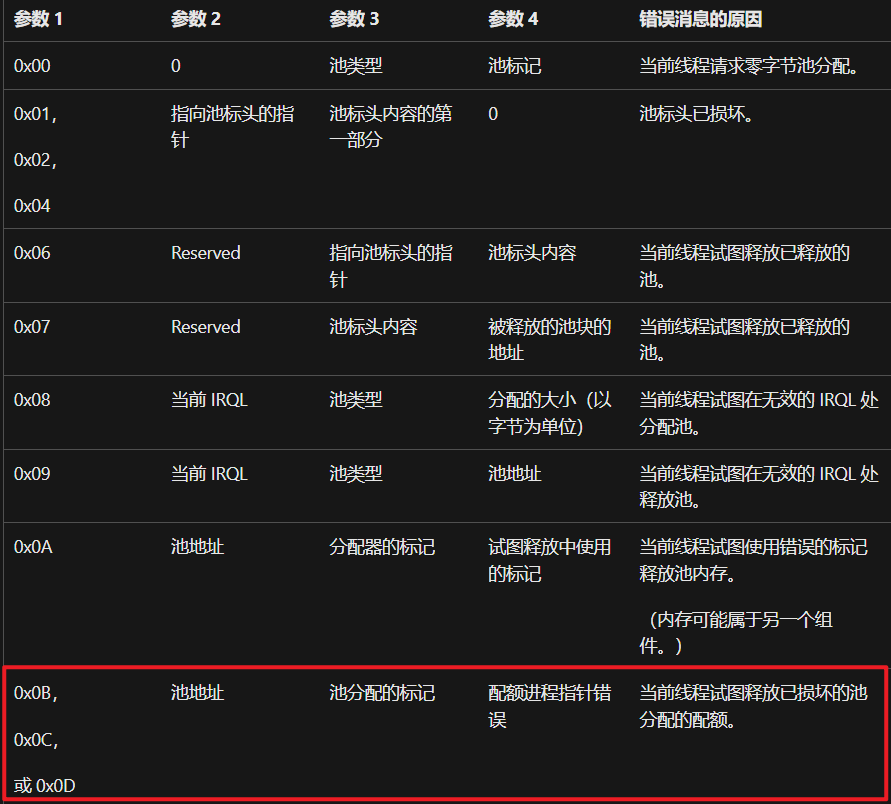Click 池地址 in the 0x0B row
Image resolution: width=891 pixels, height=804 pixels.
click(197, 693)
